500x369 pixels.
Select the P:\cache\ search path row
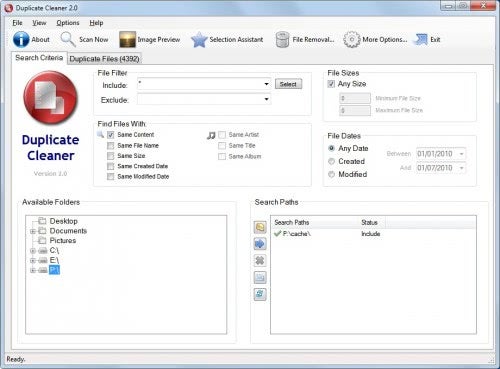373,234
